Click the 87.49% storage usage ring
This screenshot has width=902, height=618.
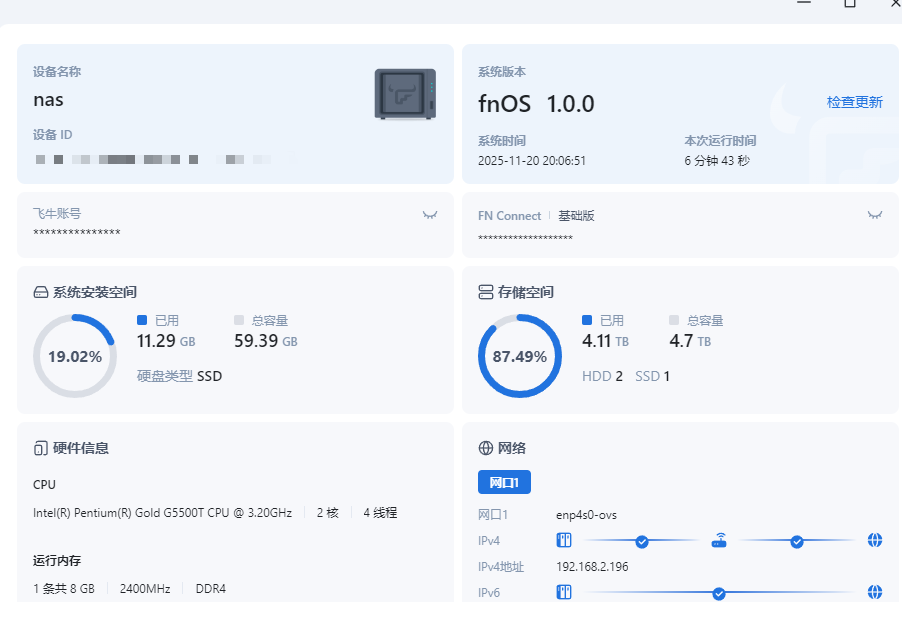520,356
